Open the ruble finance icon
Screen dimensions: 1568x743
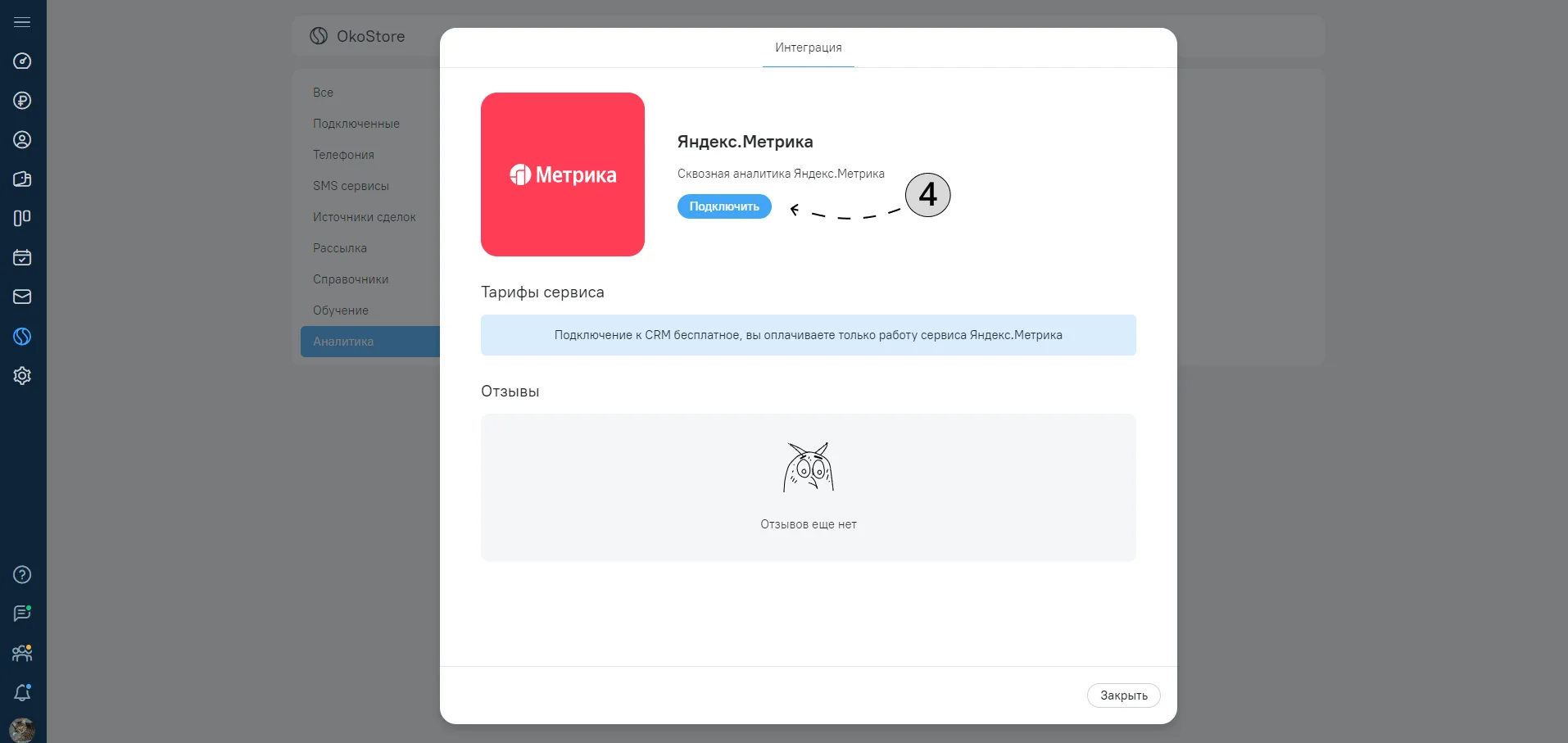pos(22,100)
